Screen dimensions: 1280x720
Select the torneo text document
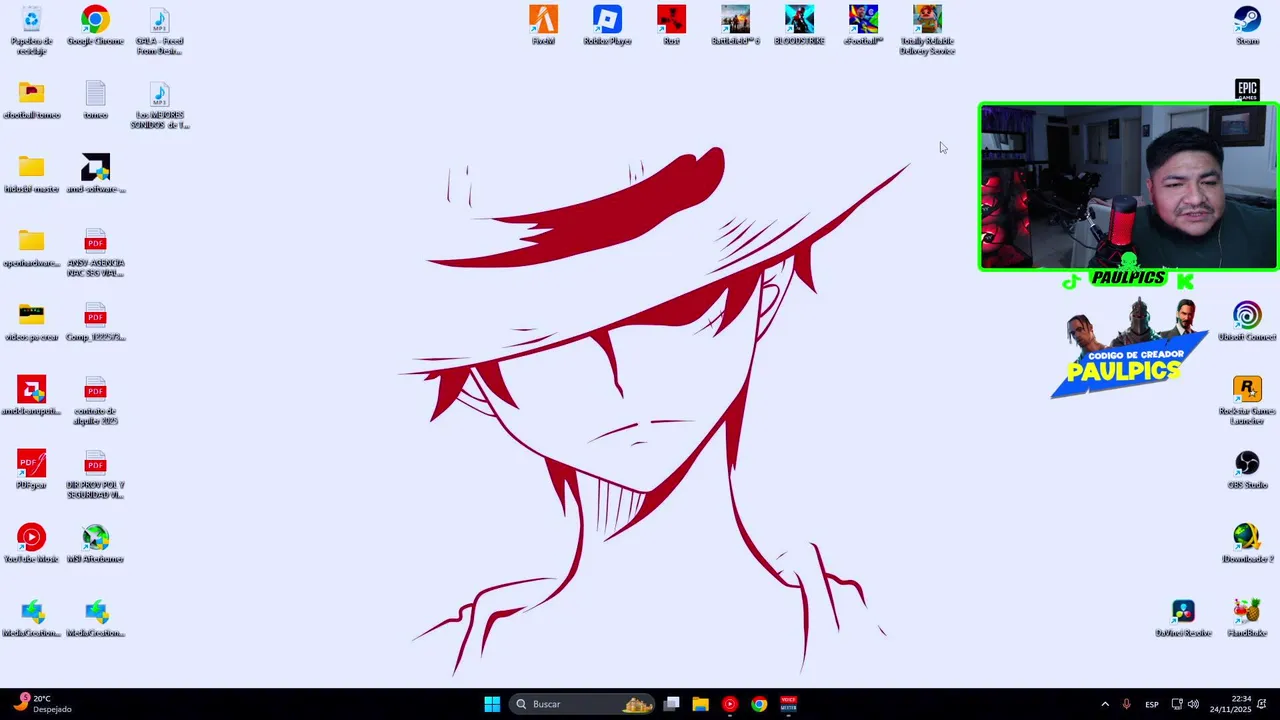click(95, 100)
